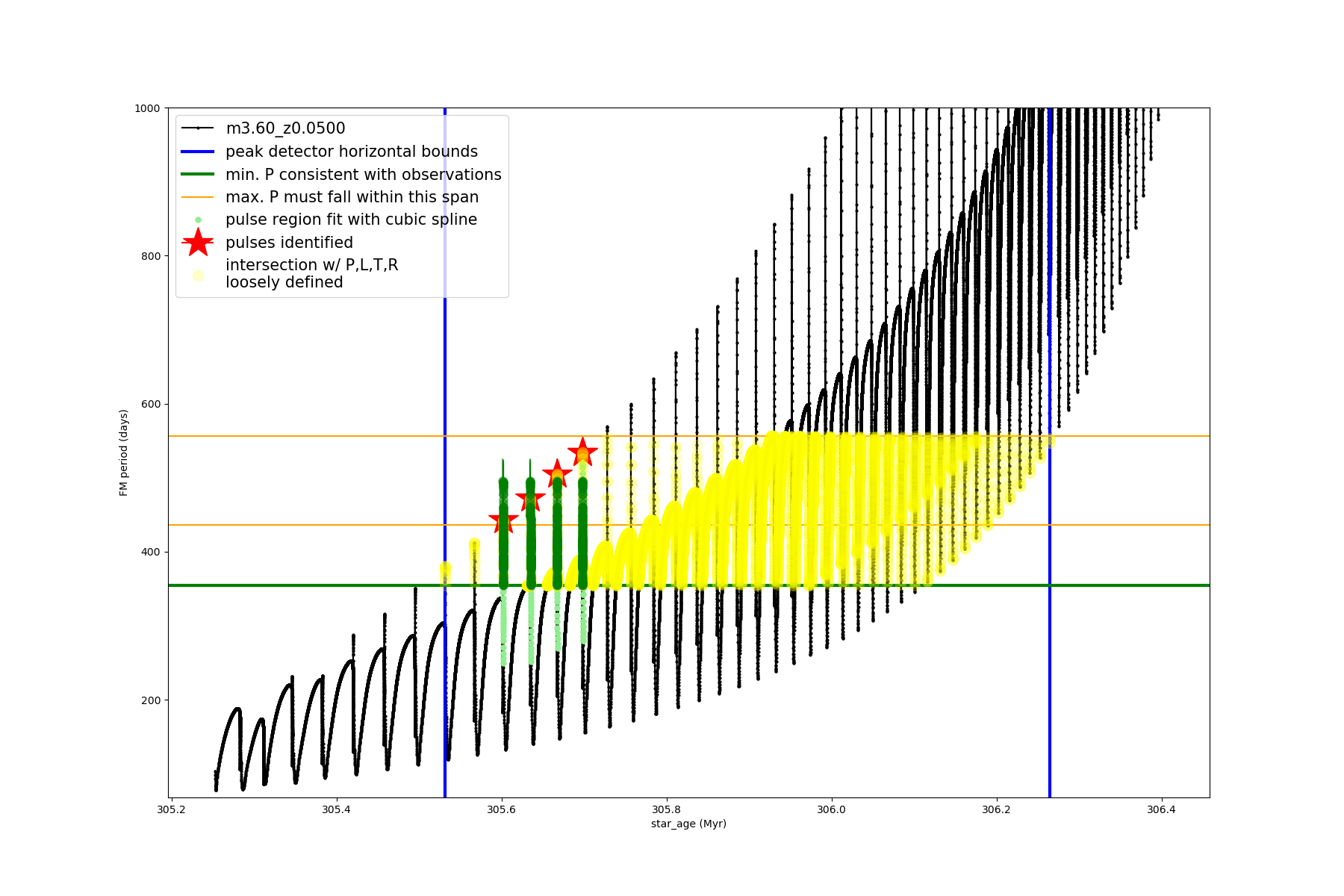Select the 'peak detector horizontal bounds' legend label
The height and width of the screenshot is (896, 1344).
tap(351, 152)
